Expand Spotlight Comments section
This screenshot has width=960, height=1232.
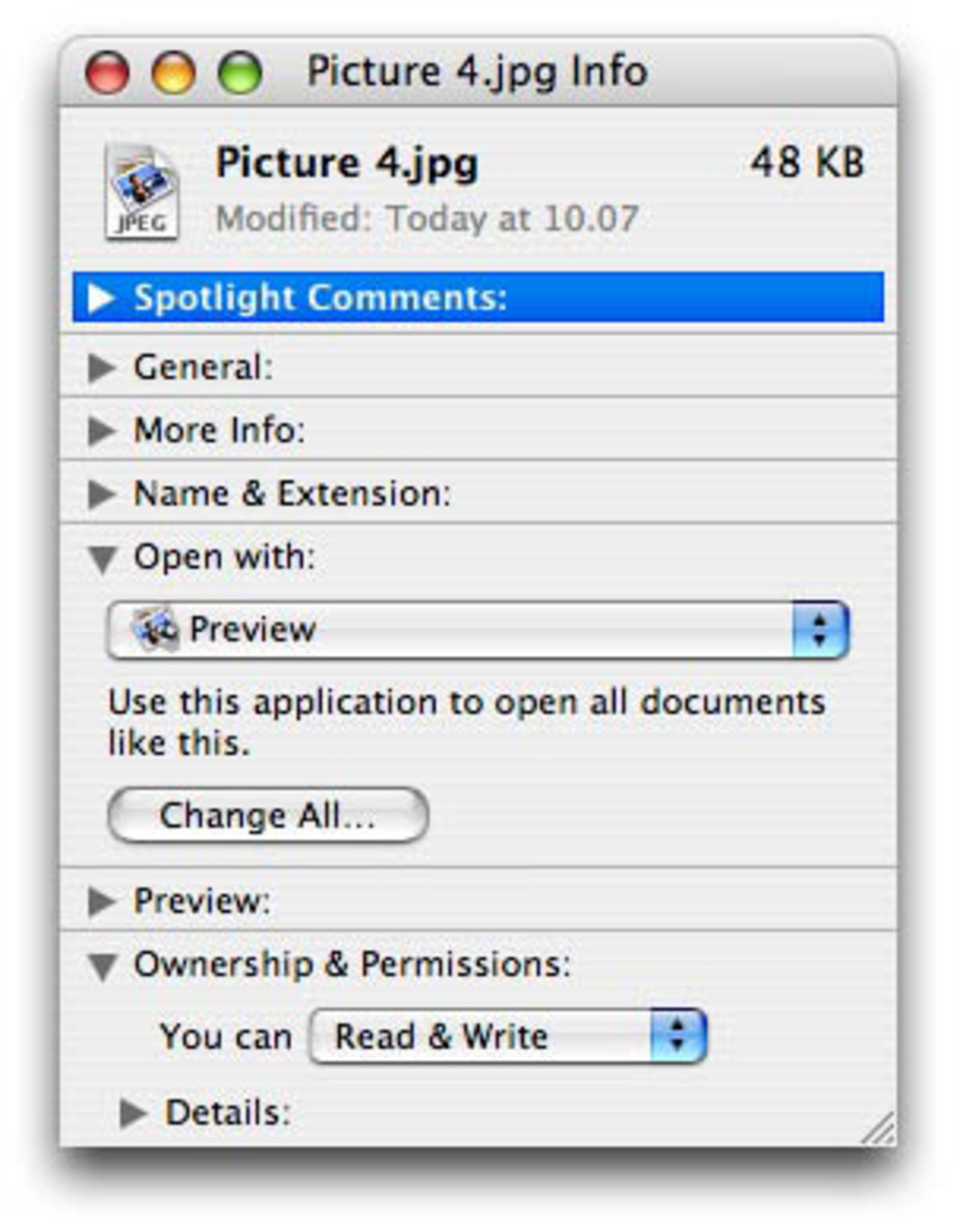tap(101, 298)
